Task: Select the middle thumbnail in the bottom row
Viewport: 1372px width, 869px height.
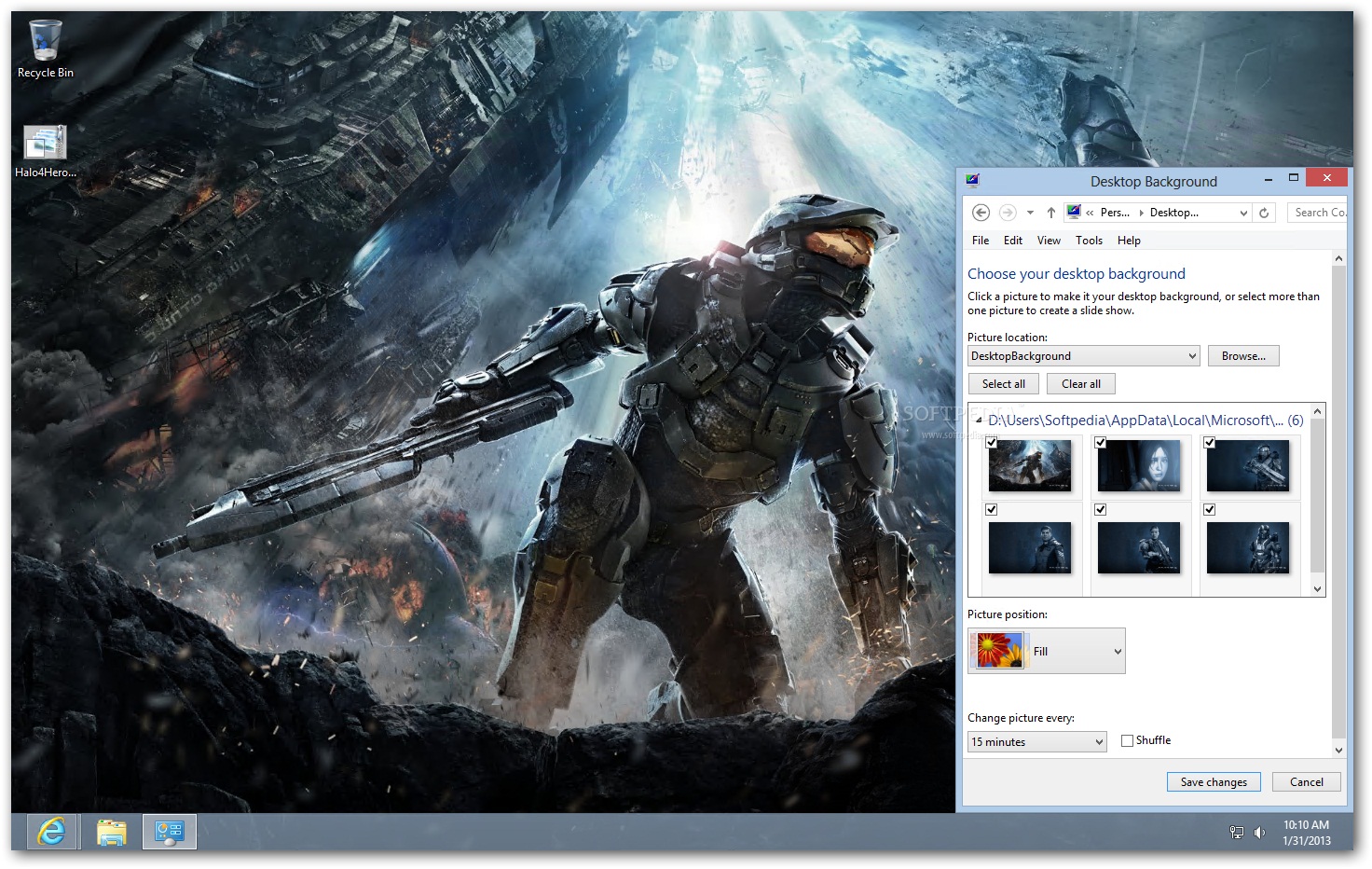Action: [x=1139, y=547]
